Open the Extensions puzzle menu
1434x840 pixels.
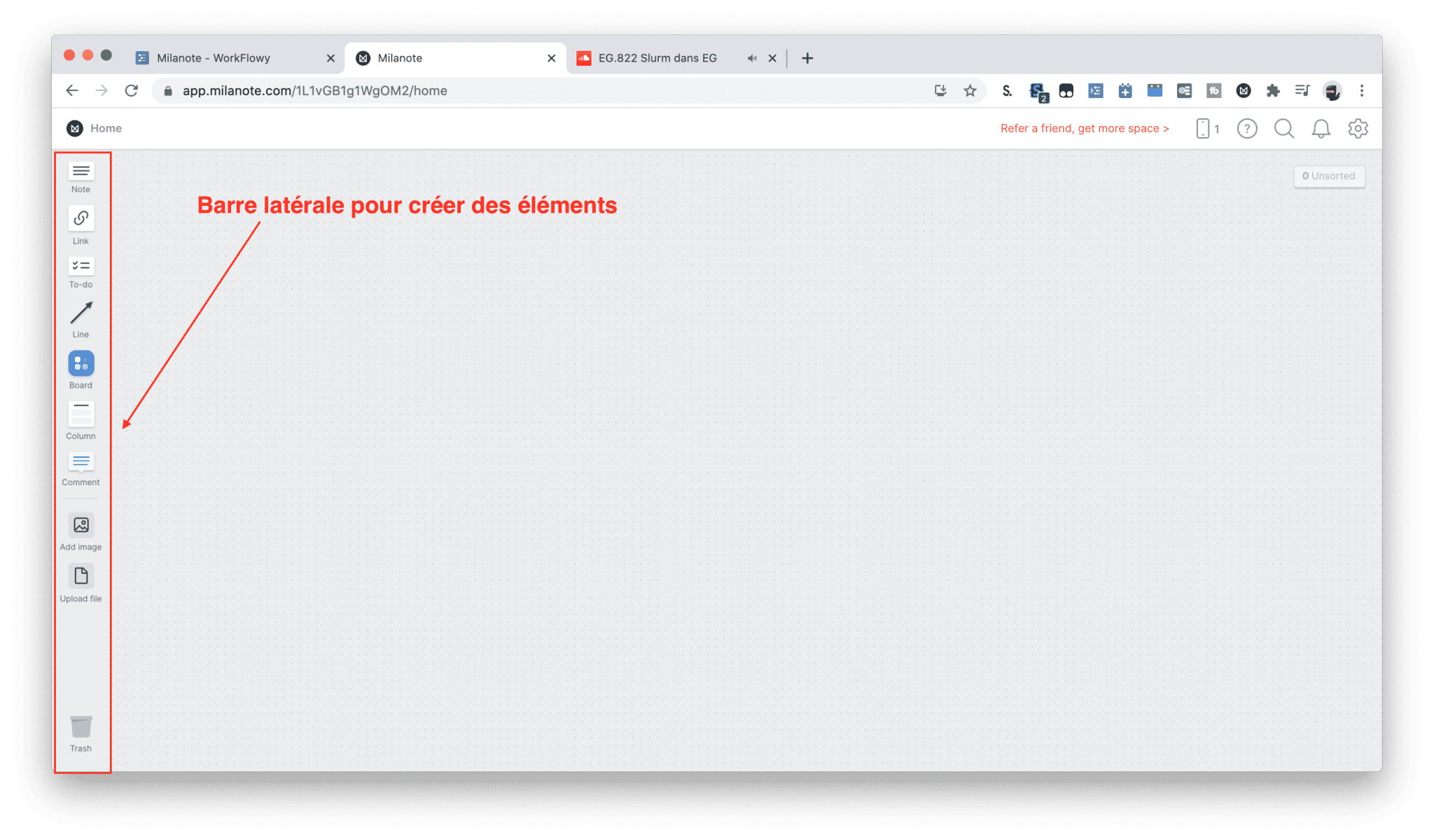pyautogui.click(x=1273, y=90)
